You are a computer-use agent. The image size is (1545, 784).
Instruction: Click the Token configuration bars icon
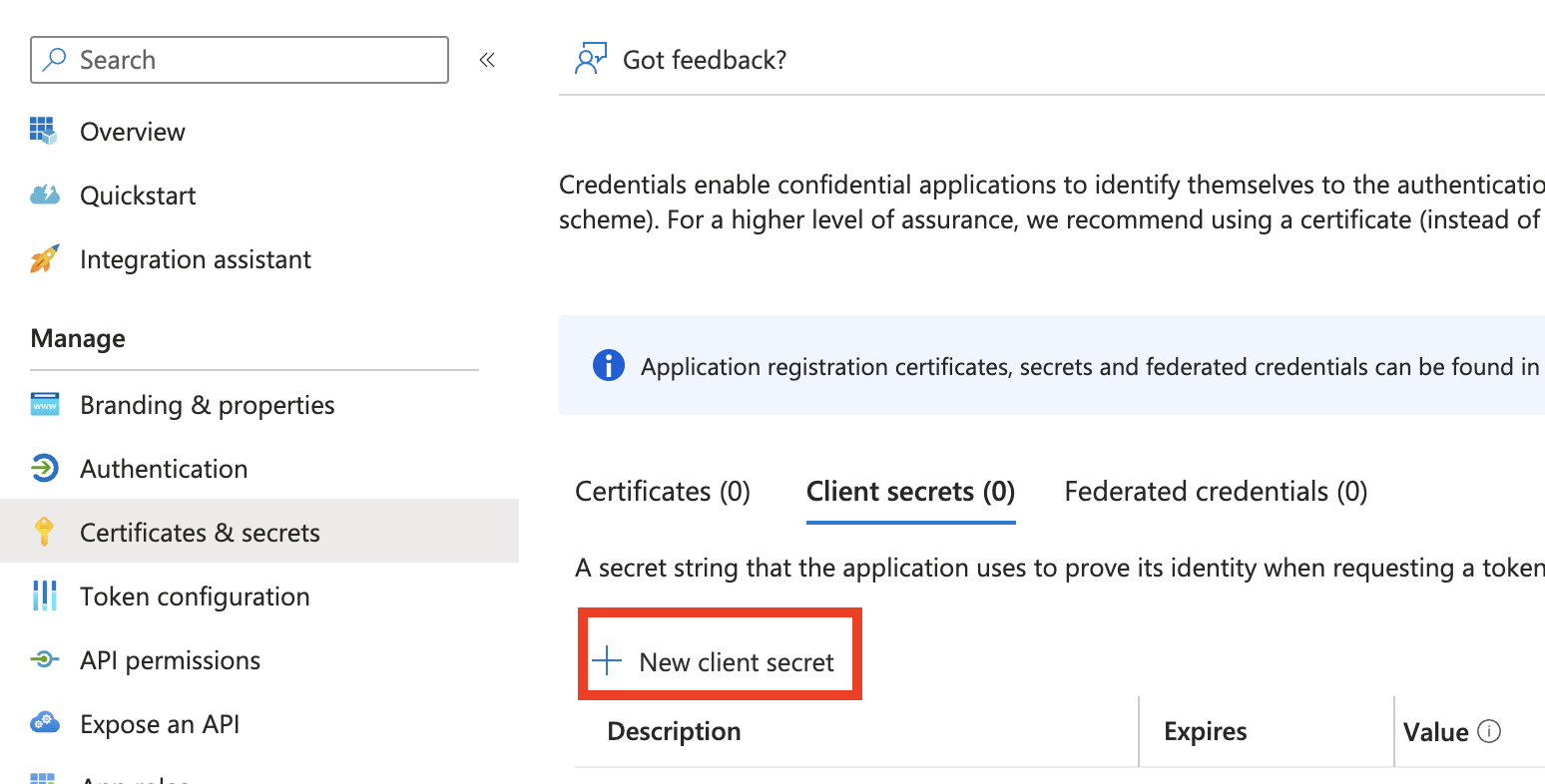click(x=44, y=595)
